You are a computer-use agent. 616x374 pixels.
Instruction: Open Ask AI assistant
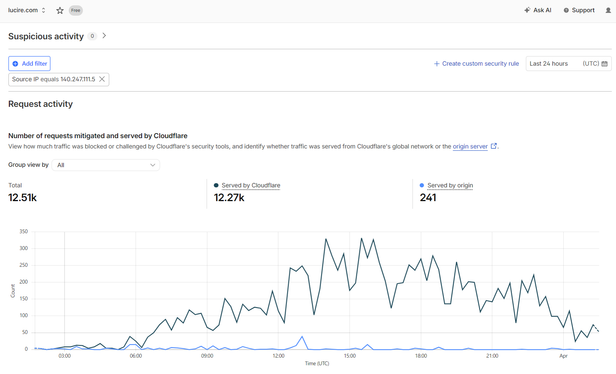[x=537, y=10]
